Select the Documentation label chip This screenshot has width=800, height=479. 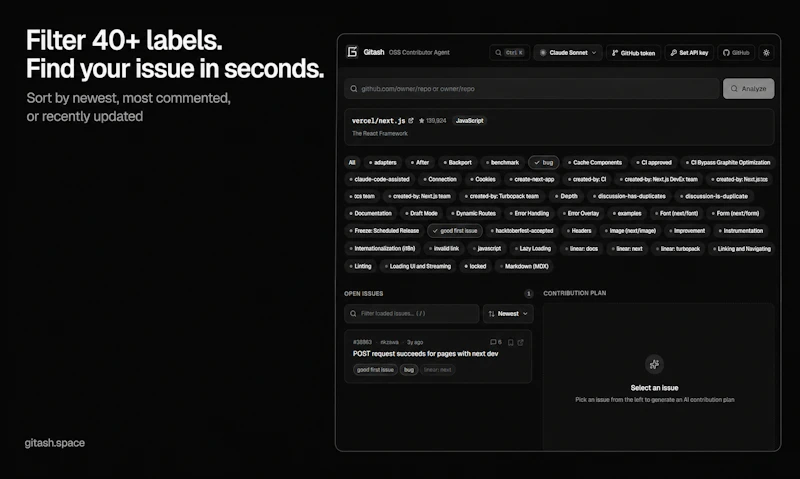(x=370, y=214)
